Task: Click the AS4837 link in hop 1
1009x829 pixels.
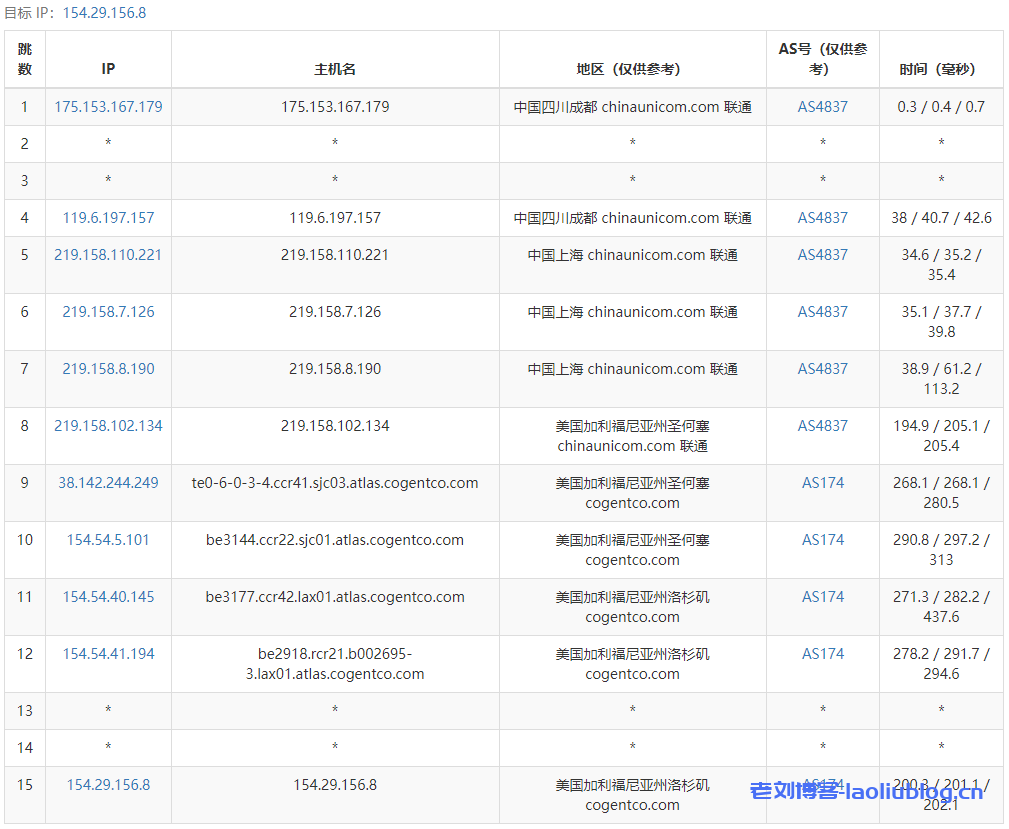Action: tap(820, 107)
